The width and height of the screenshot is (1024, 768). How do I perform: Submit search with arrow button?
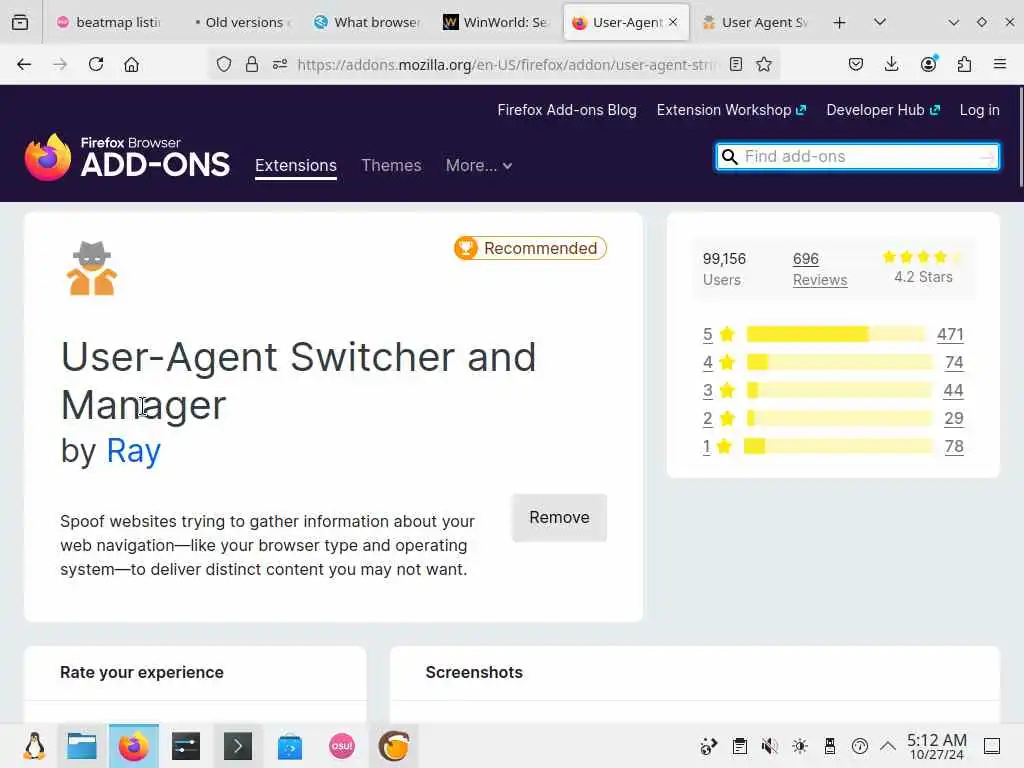coord(987,157)
